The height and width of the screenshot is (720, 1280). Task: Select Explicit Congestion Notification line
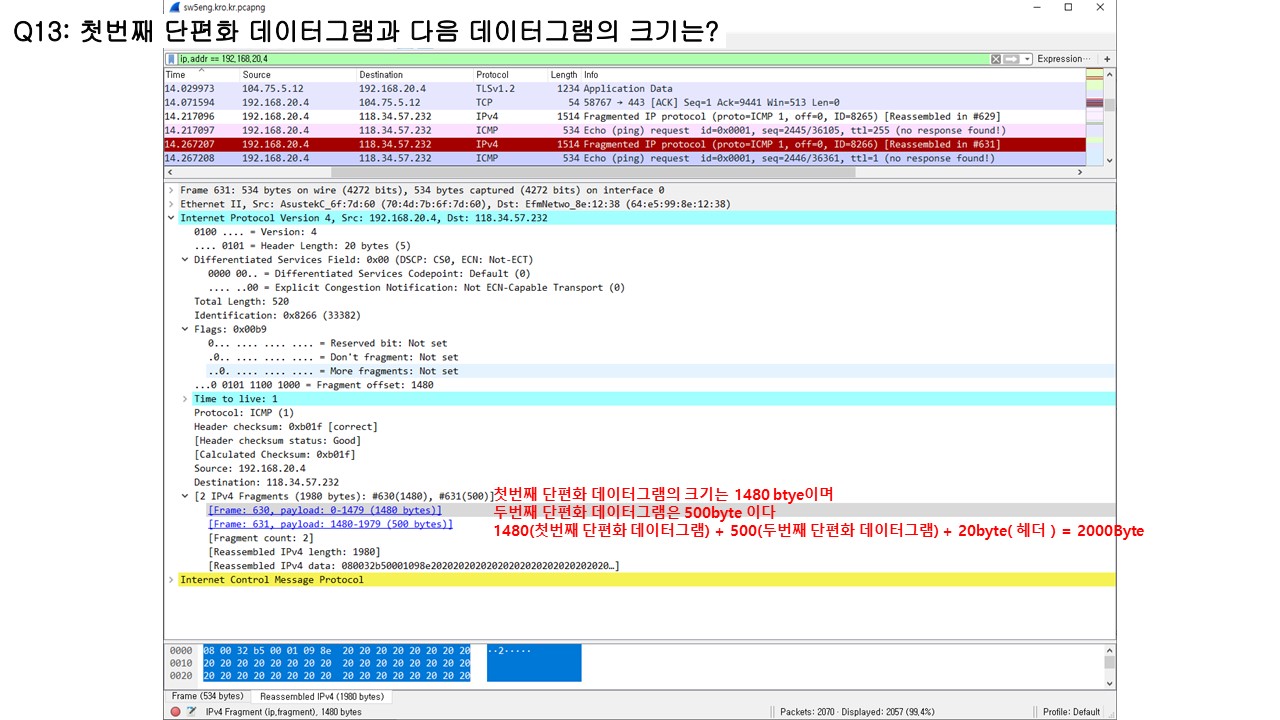(x=416, y=287)
